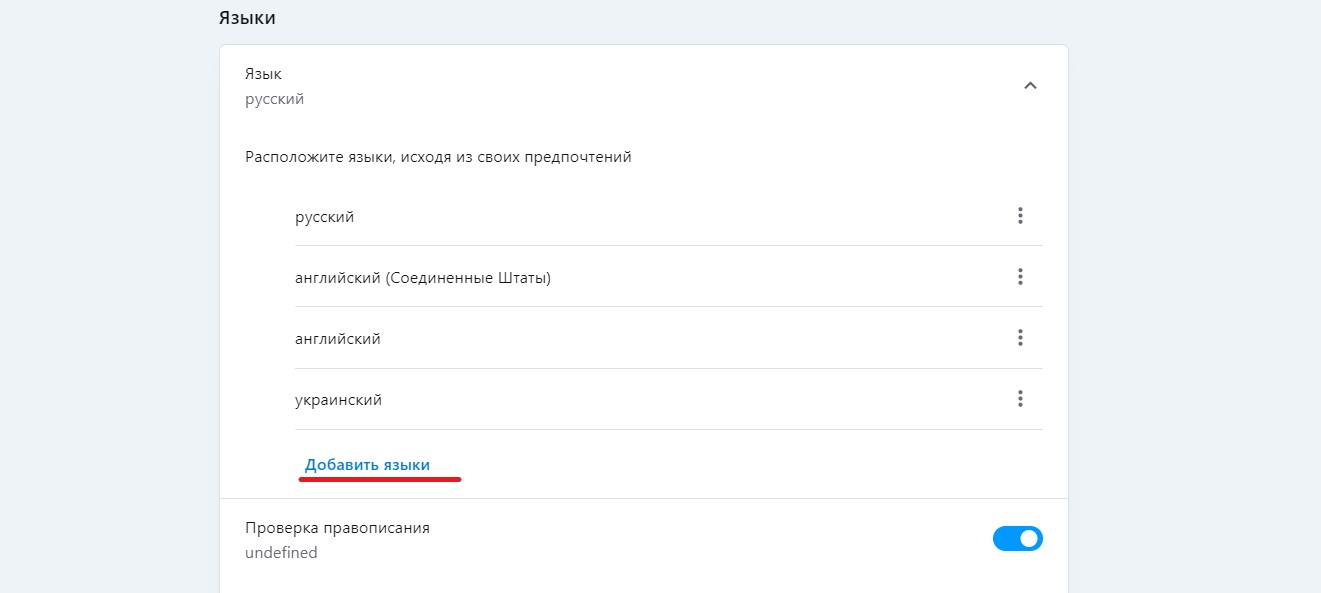Click the Расположите языки instruction text

coord(438,157)
